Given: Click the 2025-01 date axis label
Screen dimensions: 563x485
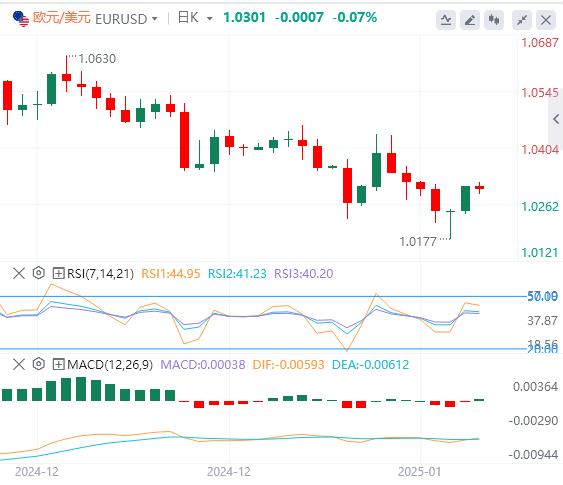Looking at the screenshot, I should click(x=419, y=472).
